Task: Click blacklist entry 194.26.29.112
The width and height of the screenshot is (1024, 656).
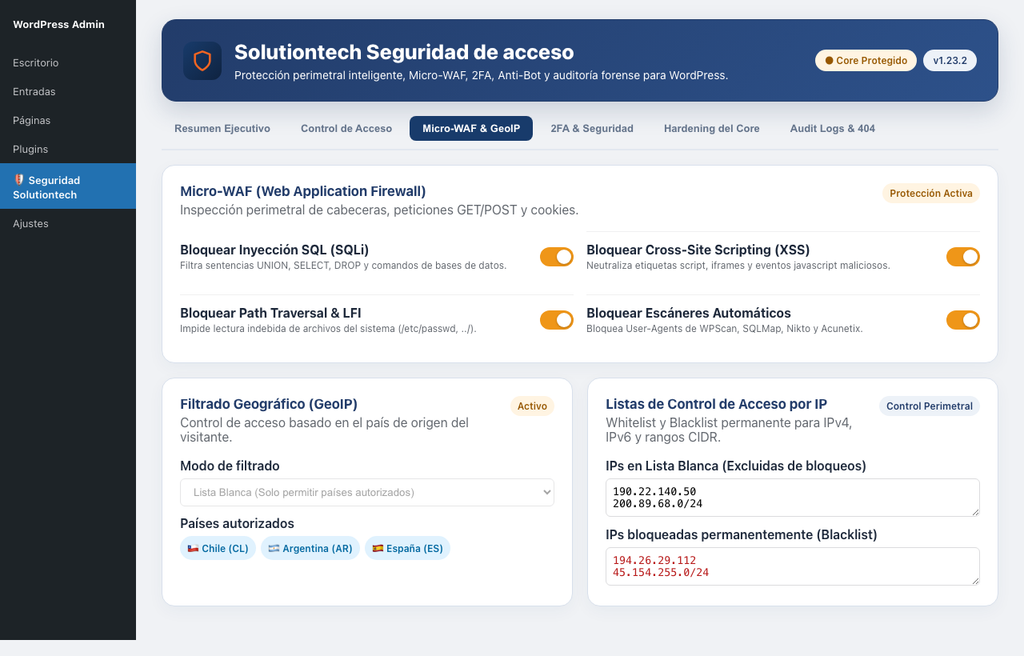Action: point(654,560)
